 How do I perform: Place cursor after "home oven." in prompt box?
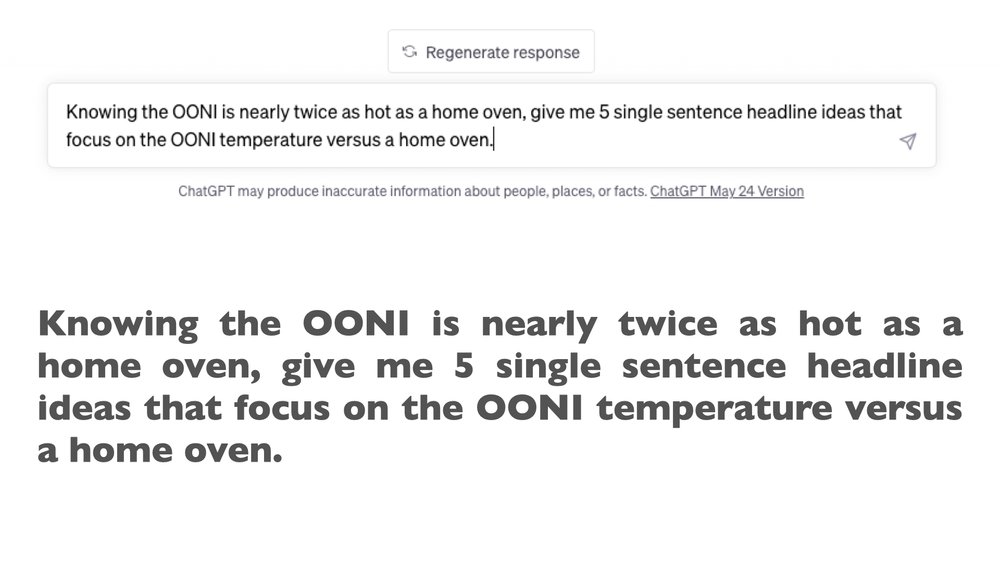[x=494, y=140]
